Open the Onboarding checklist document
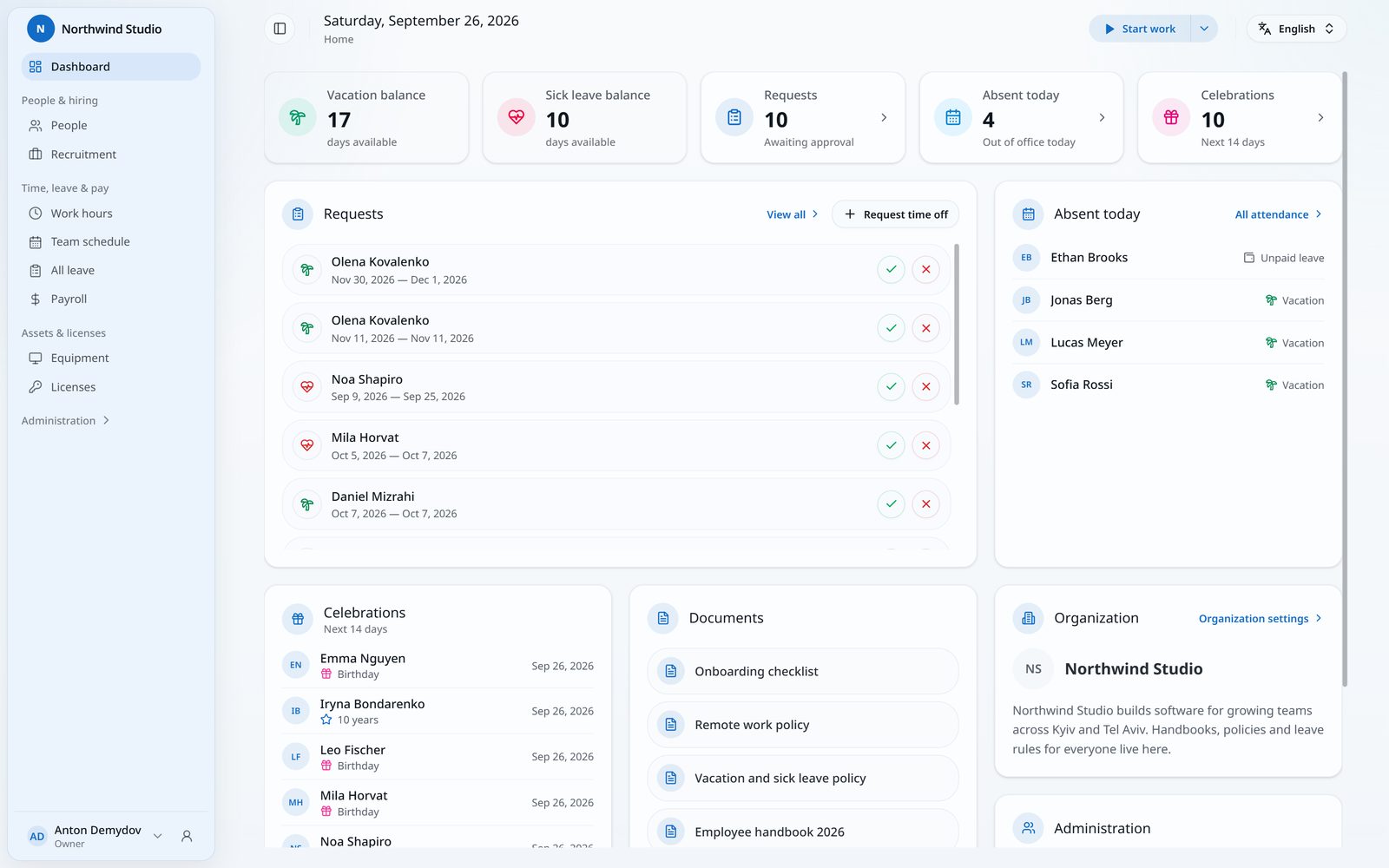Image resolution: width=1389 pixels, height=868 pixels. point(803,671)
